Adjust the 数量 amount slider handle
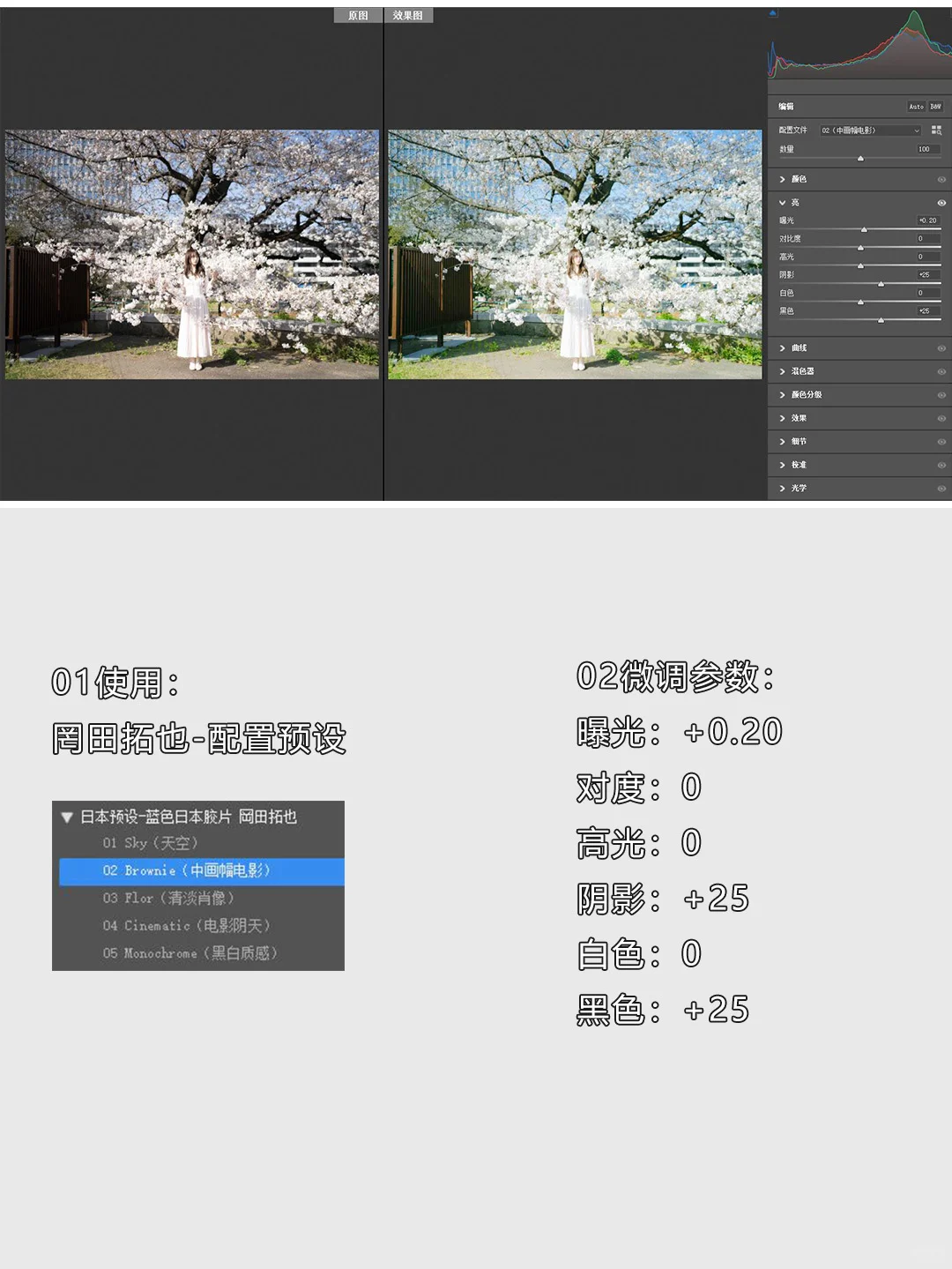The image size is (952, 1269). (x=860, y=159)
